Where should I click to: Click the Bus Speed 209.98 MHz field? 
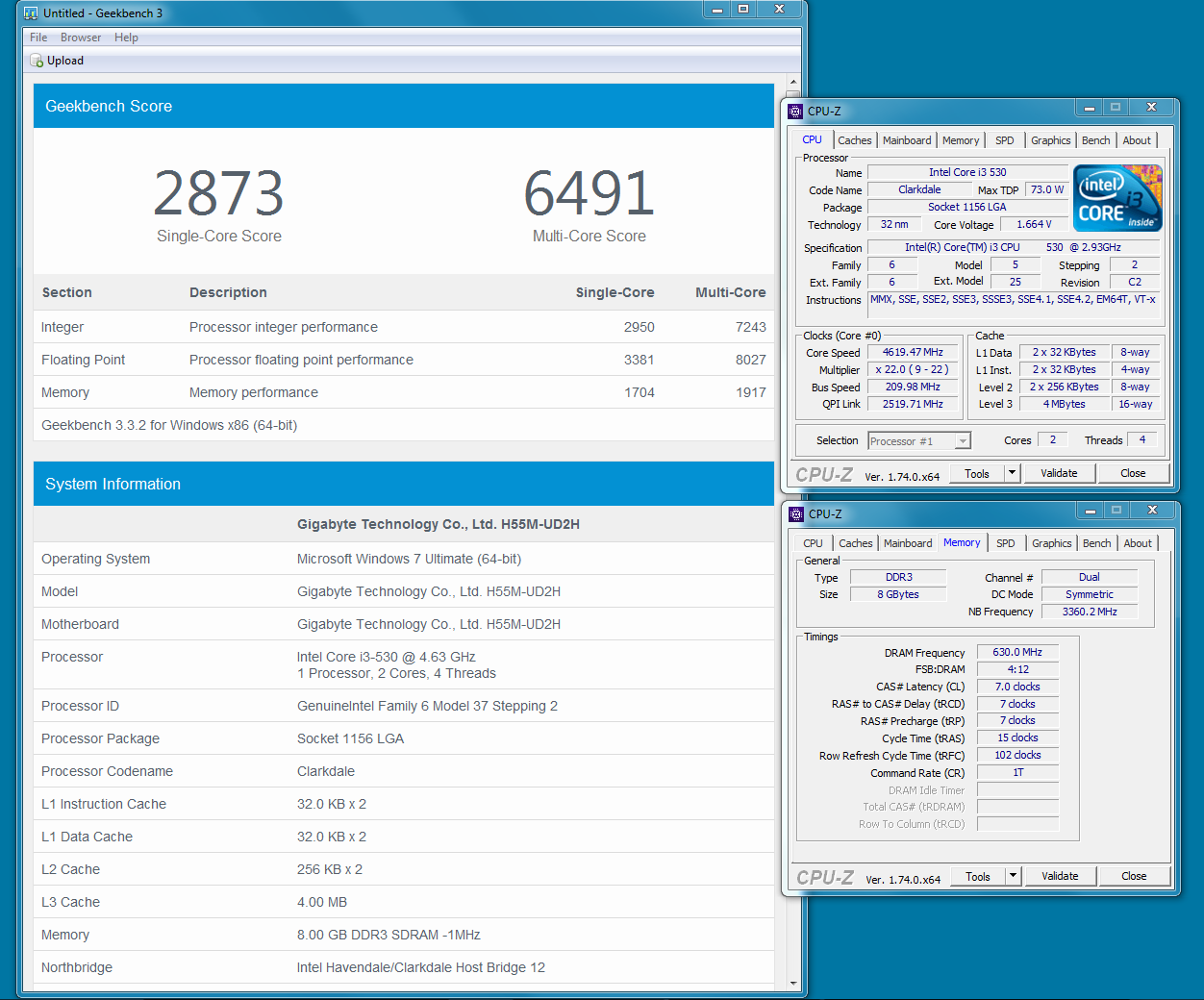click(x=913, y=387)
